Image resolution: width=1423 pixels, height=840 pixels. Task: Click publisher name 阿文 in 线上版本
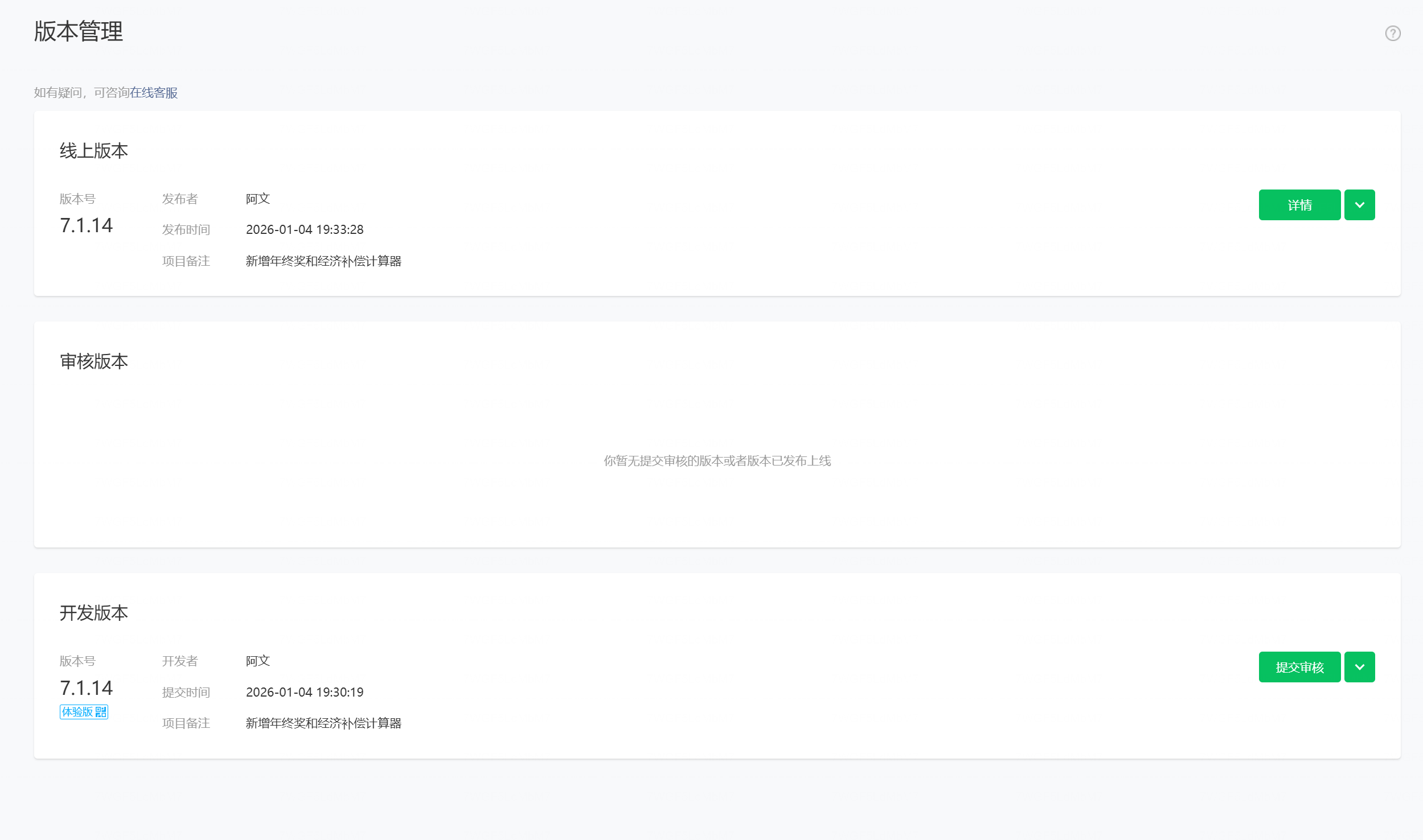tap(258, 199)
